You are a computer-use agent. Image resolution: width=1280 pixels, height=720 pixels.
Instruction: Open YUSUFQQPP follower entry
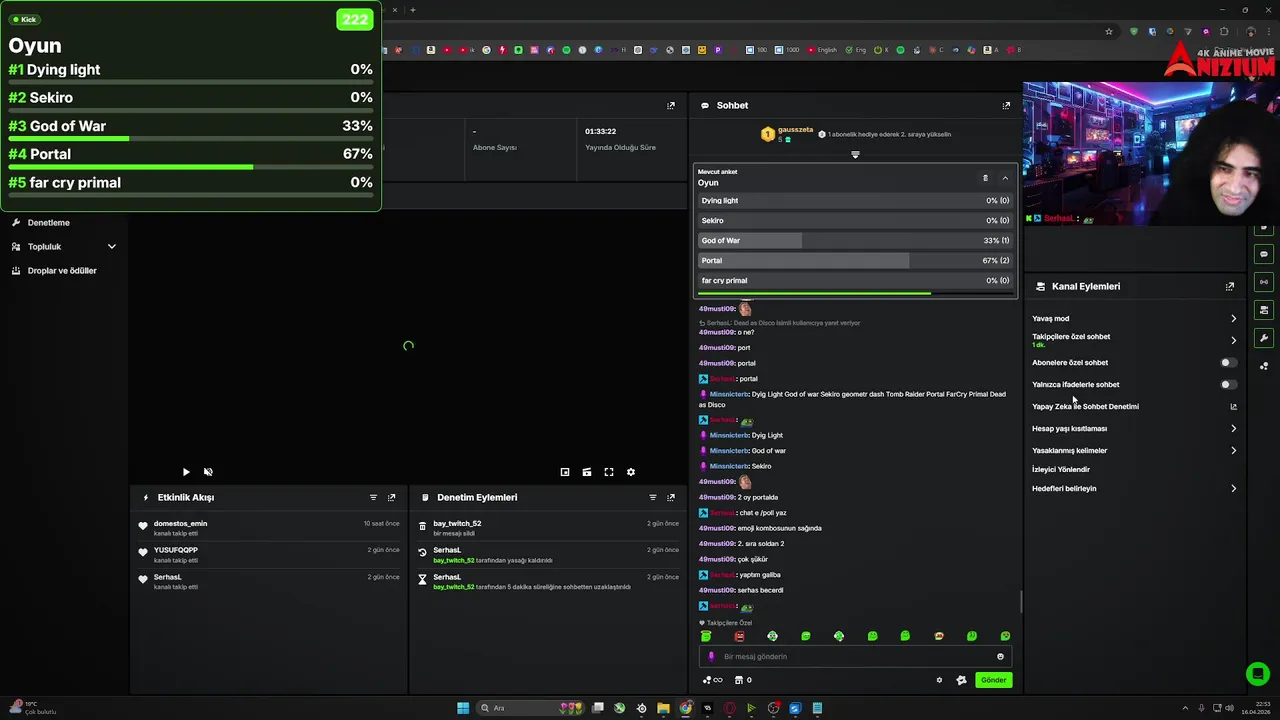pyautogui.click(x=269, y=554)
